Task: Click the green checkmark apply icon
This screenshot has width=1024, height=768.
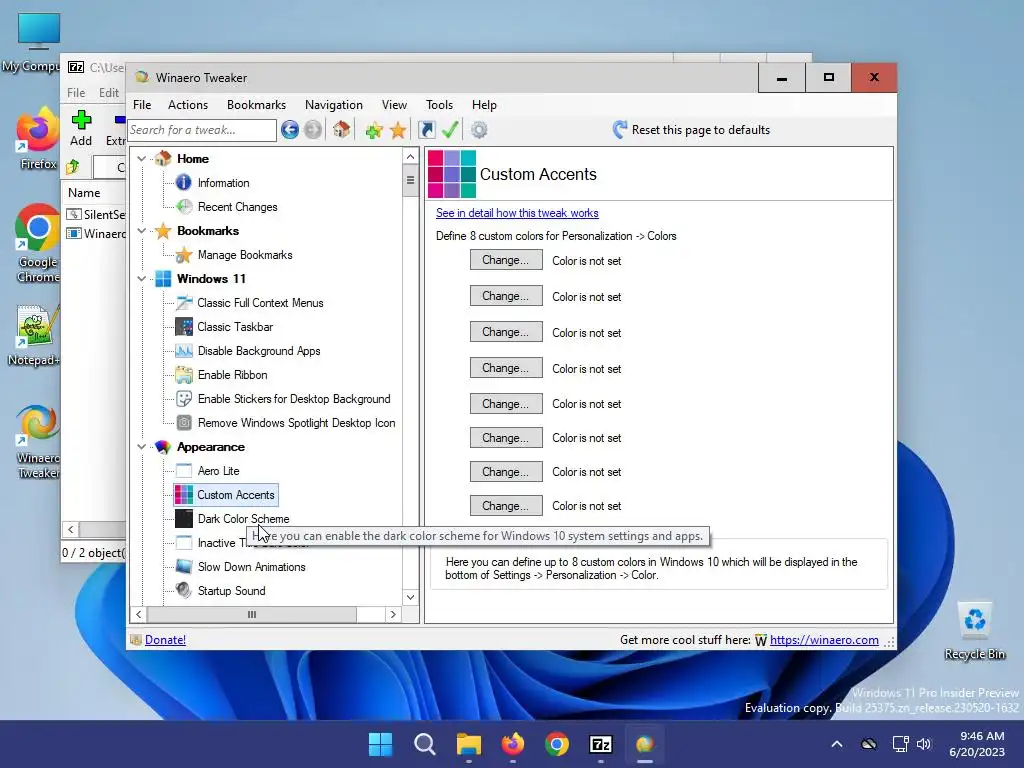Action: point(450,129)
